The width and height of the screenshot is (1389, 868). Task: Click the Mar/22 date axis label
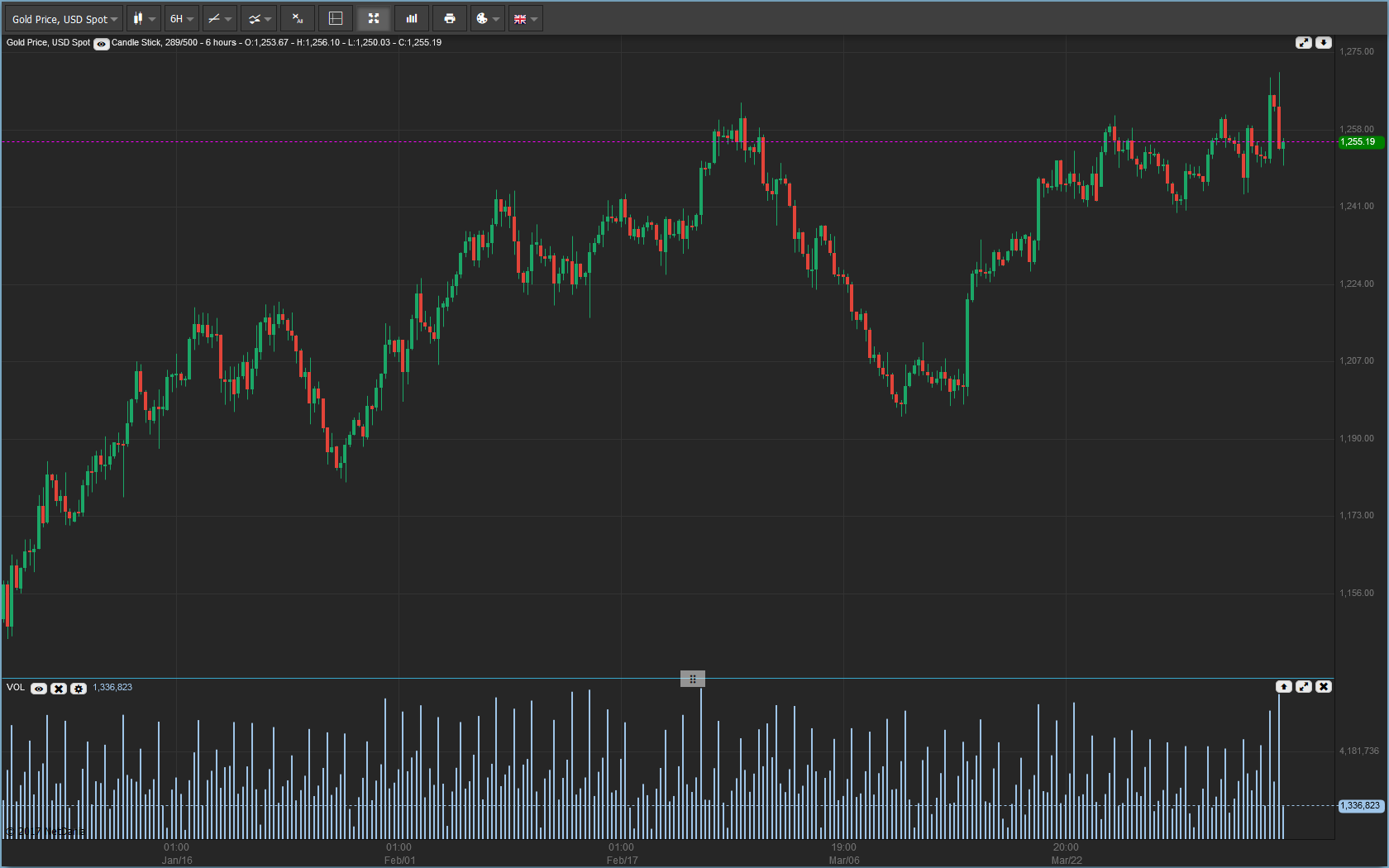point(1067,861)
